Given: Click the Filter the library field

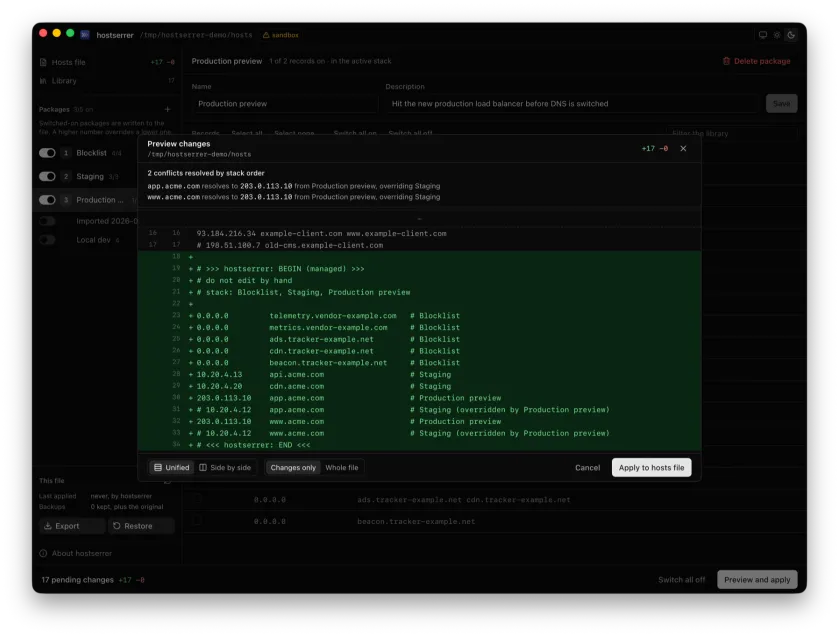Looking at the screenshot, I should [732, 133].
